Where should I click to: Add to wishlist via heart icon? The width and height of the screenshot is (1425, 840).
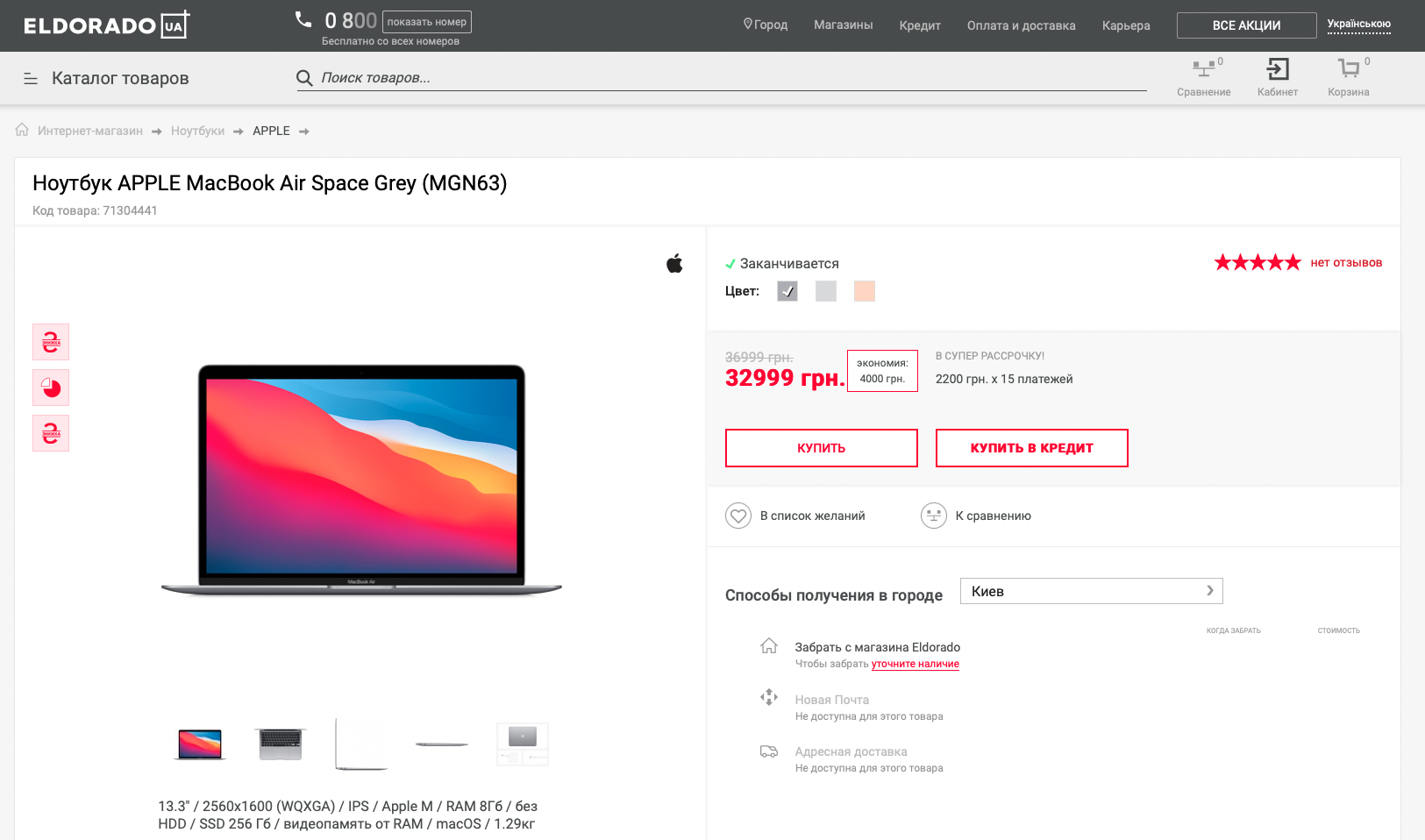click(x=738, y=516)
